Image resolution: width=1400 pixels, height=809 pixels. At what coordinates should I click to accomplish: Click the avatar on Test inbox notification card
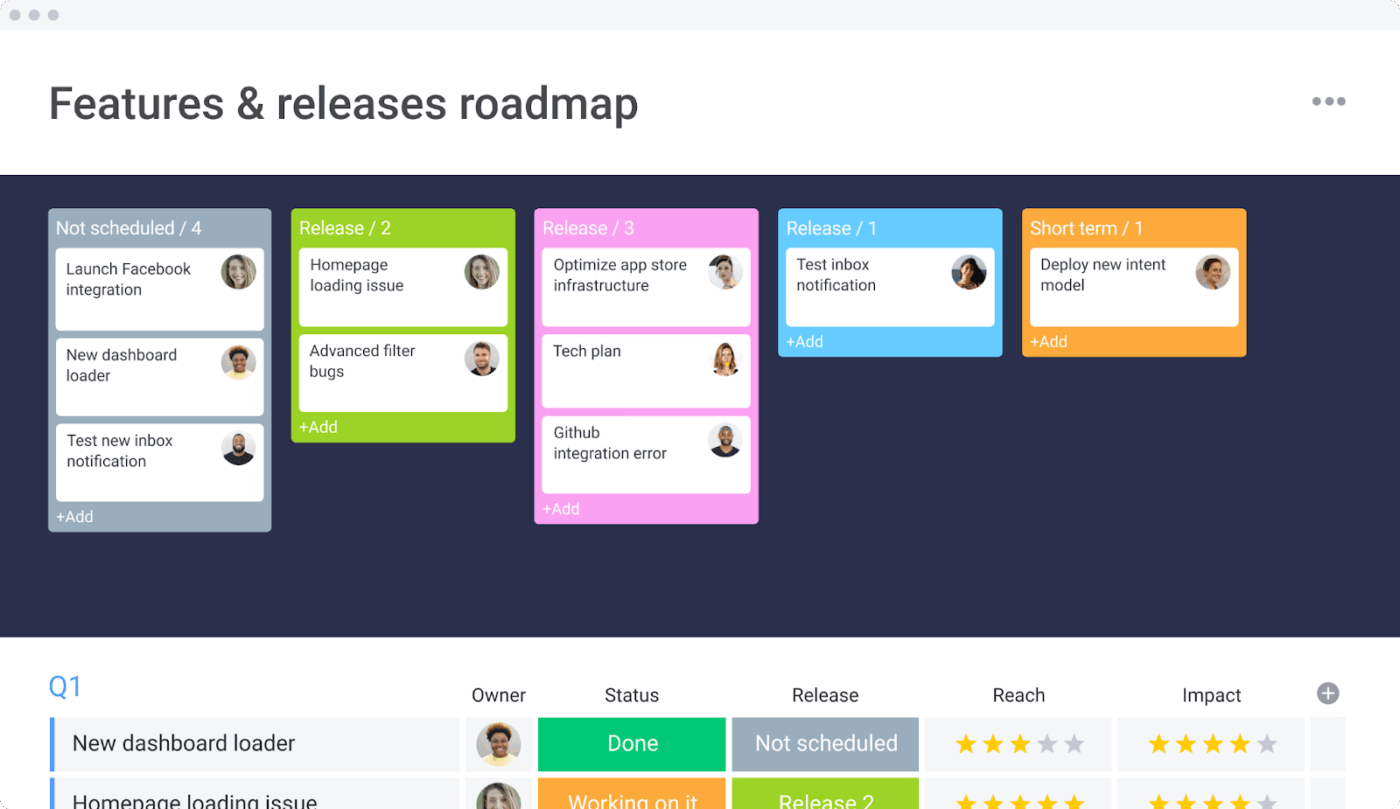tap(968, 271)
